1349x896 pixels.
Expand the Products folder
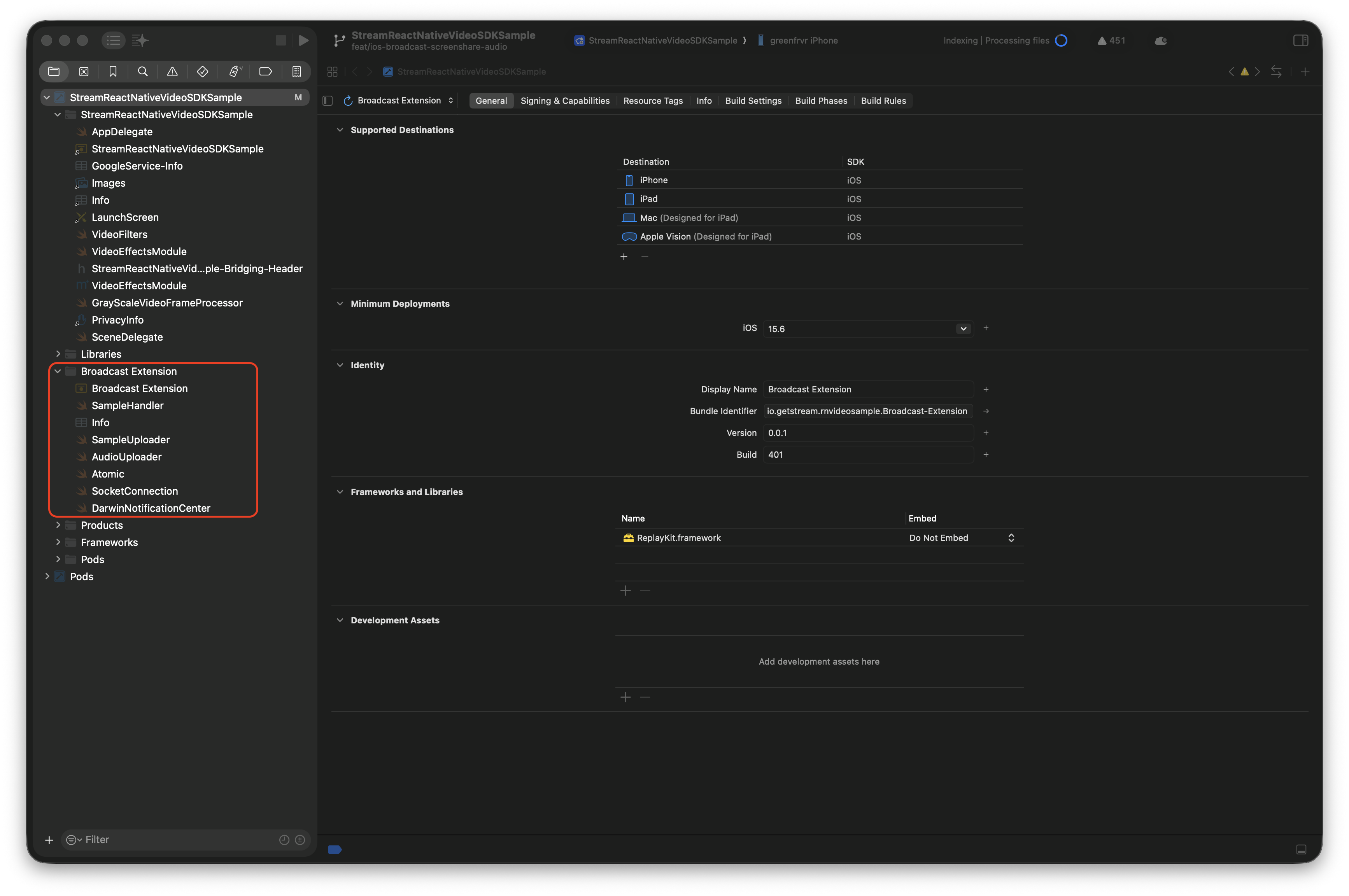(x=58, y=525)
